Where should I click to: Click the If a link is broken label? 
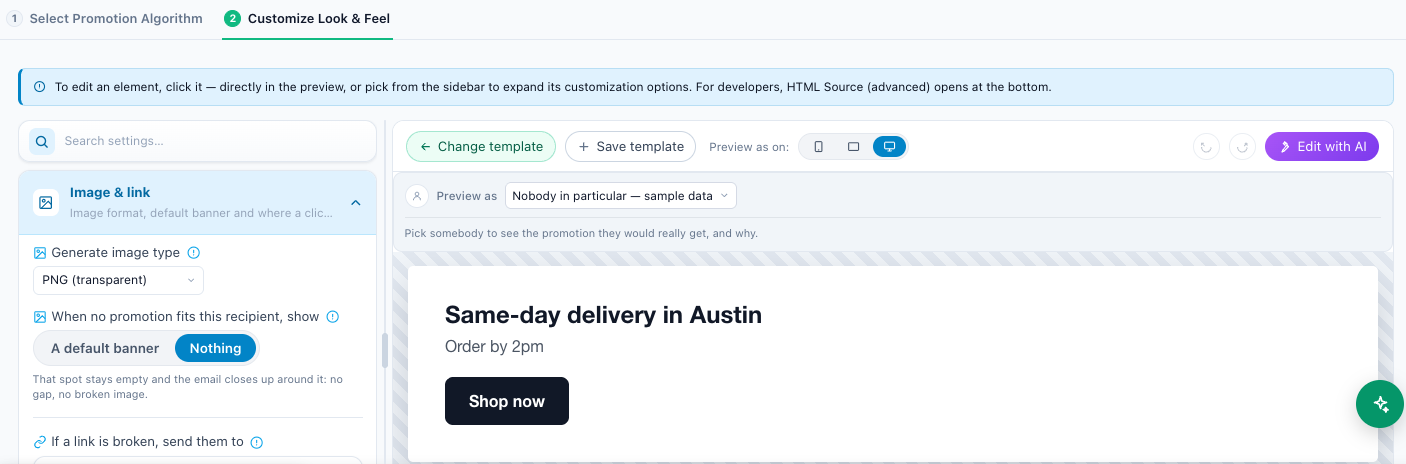(x=147, y=442)
